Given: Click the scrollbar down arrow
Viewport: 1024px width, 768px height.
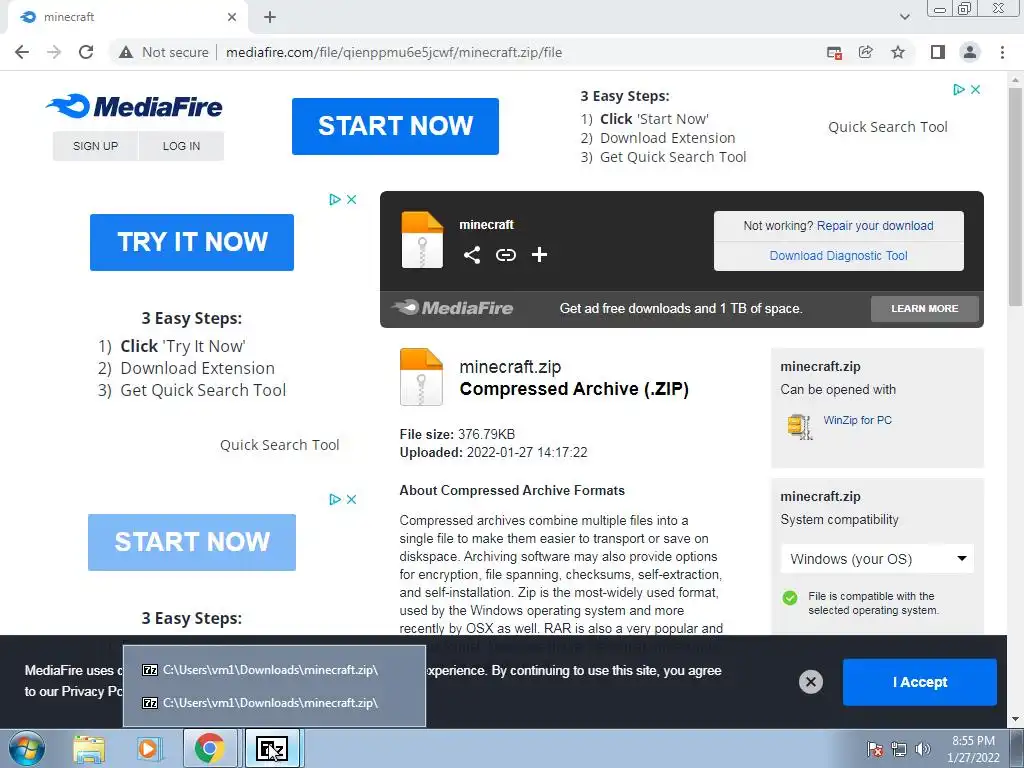Looking at the screenshot, I should point(1015,719).
